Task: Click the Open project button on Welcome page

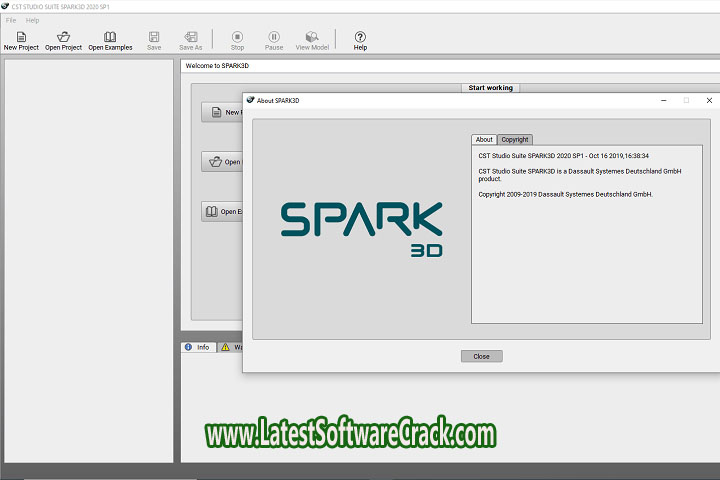Action: click(222, 162)
